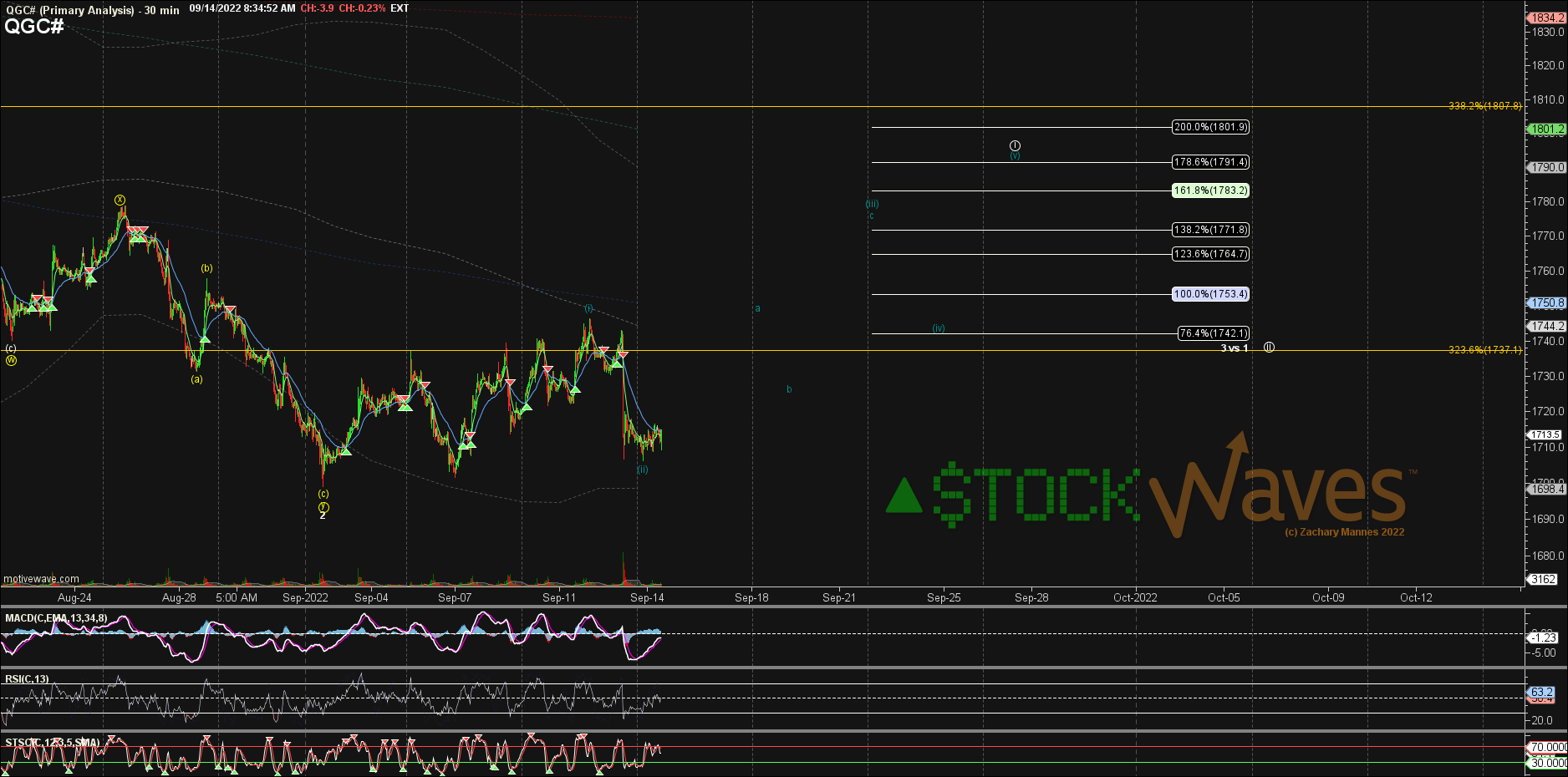Select the teal 'b' projection label
Image resolution: width=1568 pixels, height=777 pixels.
pos(789,389)
